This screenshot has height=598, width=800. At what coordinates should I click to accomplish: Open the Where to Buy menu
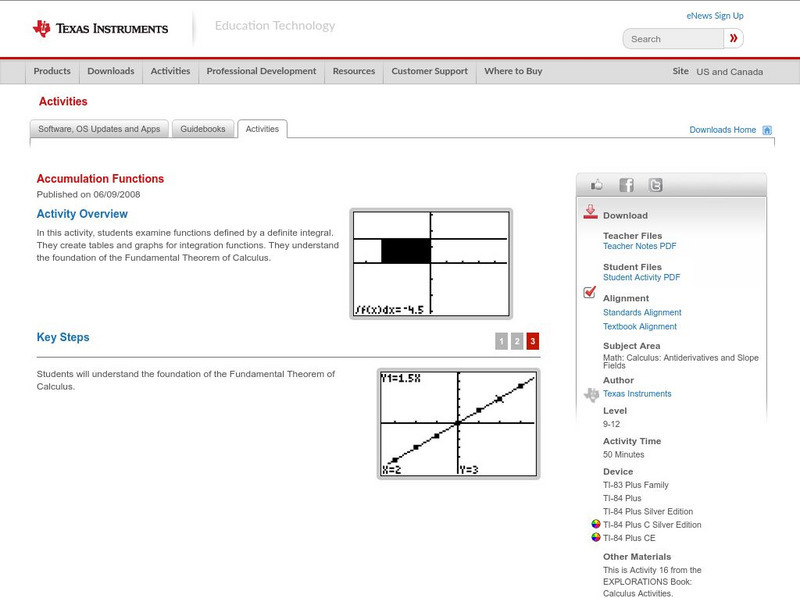[513, 71]
